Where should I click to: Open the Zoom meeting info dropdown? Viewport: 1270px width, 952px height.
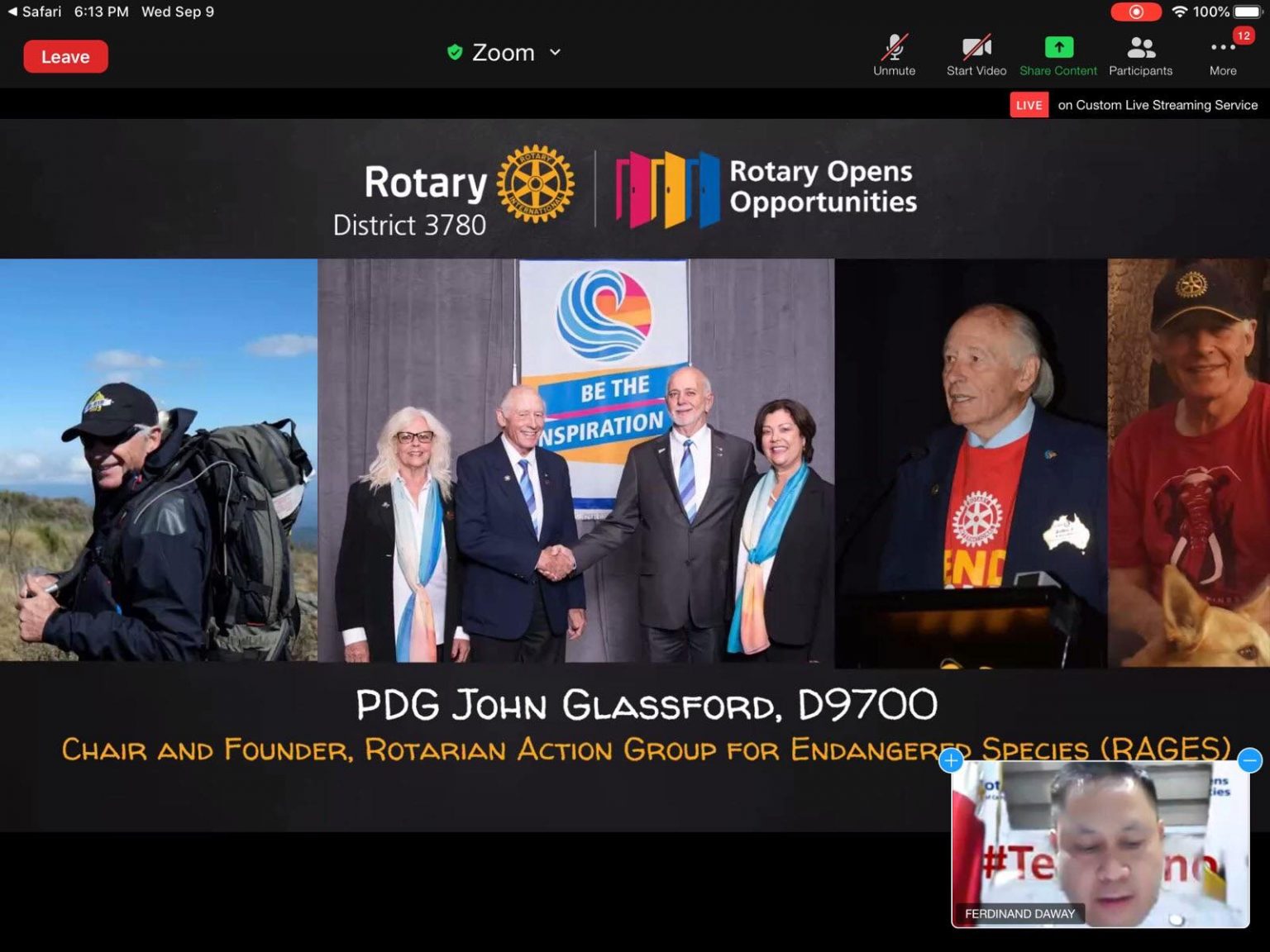click(555, 52)
